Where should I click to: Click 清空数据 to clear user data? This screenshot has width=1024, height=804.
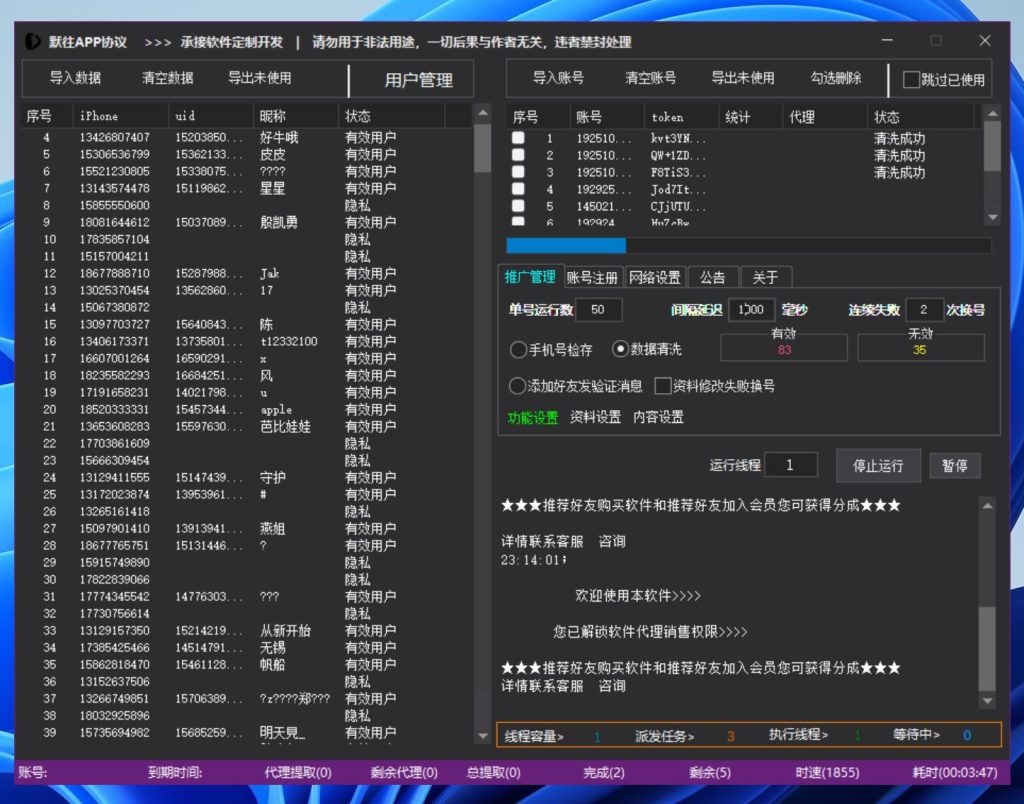(167, 78)
